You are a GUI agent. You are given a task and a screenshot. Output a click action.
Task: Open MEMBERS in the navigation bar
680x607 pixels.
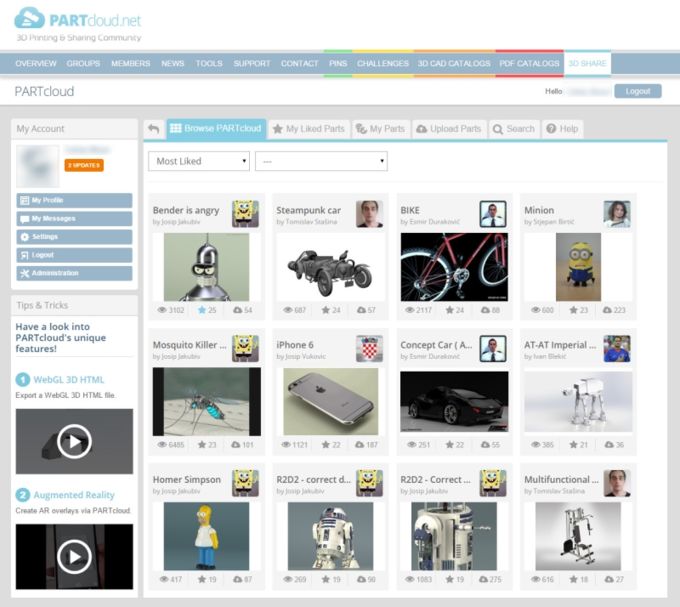click(x=131, y=63)
